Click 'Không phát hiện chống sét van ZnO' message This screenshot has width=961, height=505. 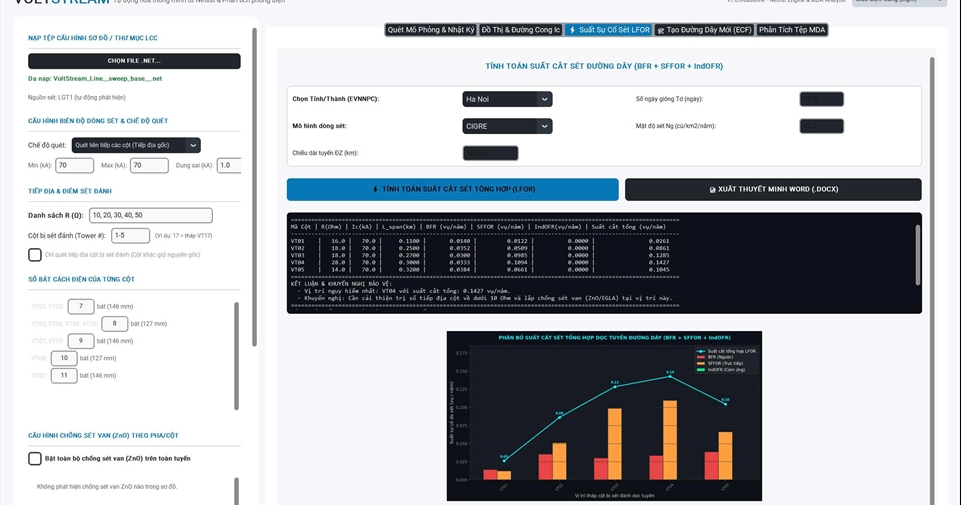click(x=107, y=487)
